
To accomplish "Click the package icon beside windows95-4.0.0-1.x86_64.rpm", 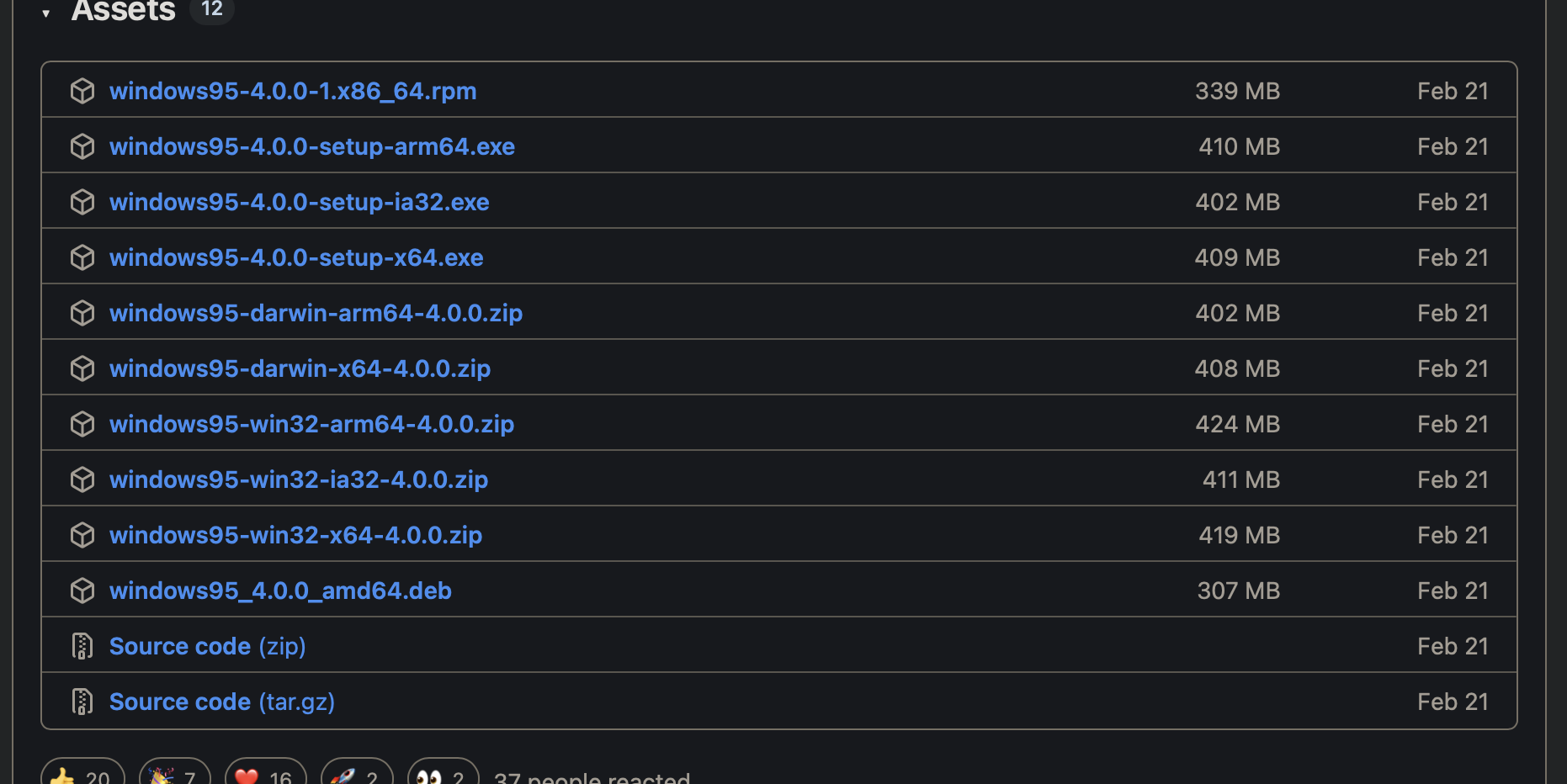I will point(82,91).
